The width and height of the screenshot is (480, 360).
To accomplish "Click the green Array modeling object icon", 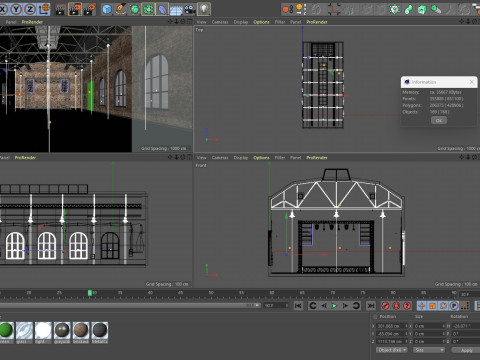I will [x=148, y=9].
